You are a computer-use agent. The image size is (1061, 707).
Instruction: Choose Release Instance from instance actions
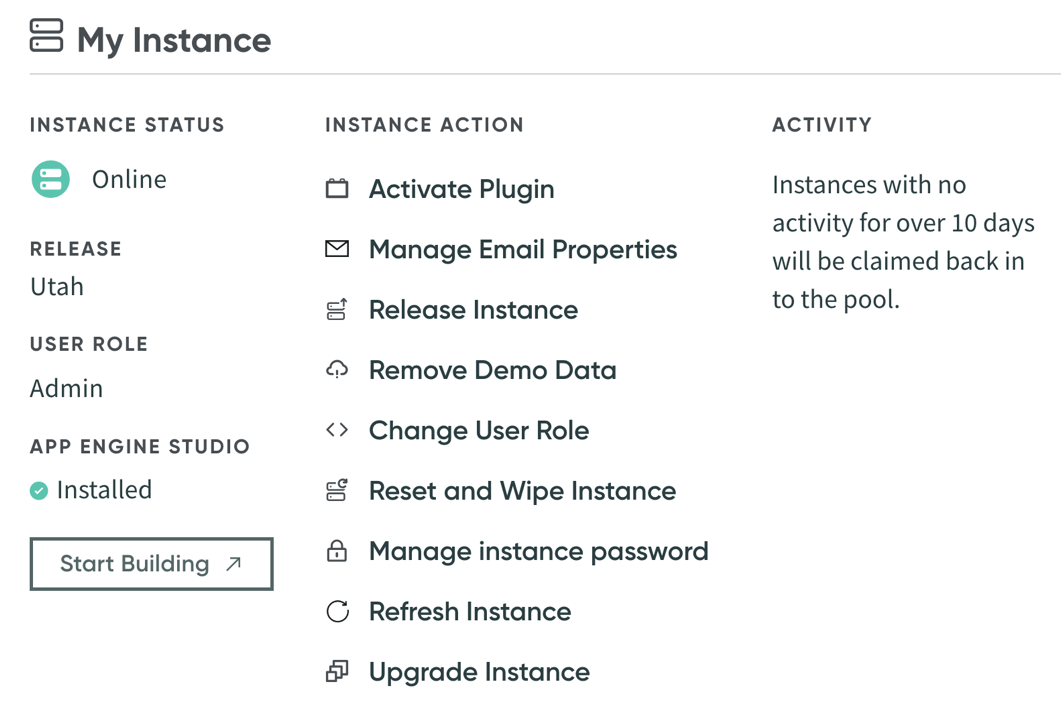click(x=473, y=309)
